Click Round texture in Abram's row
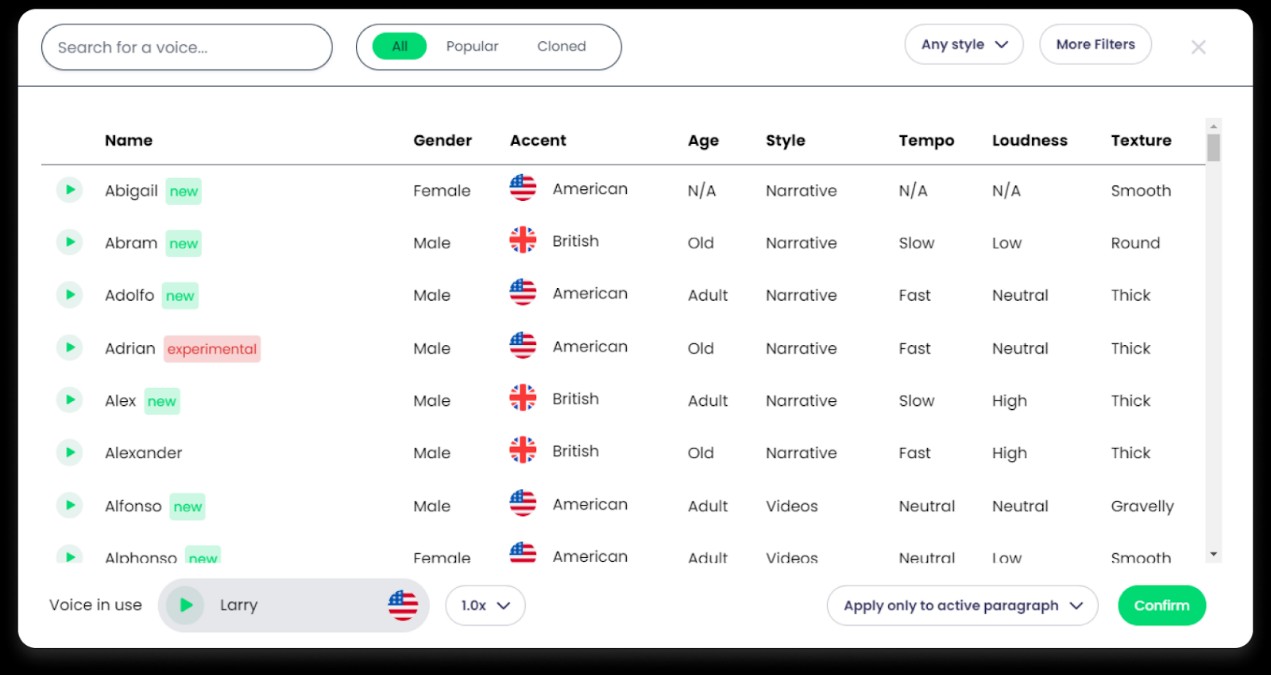 [x=1135, y=243]
